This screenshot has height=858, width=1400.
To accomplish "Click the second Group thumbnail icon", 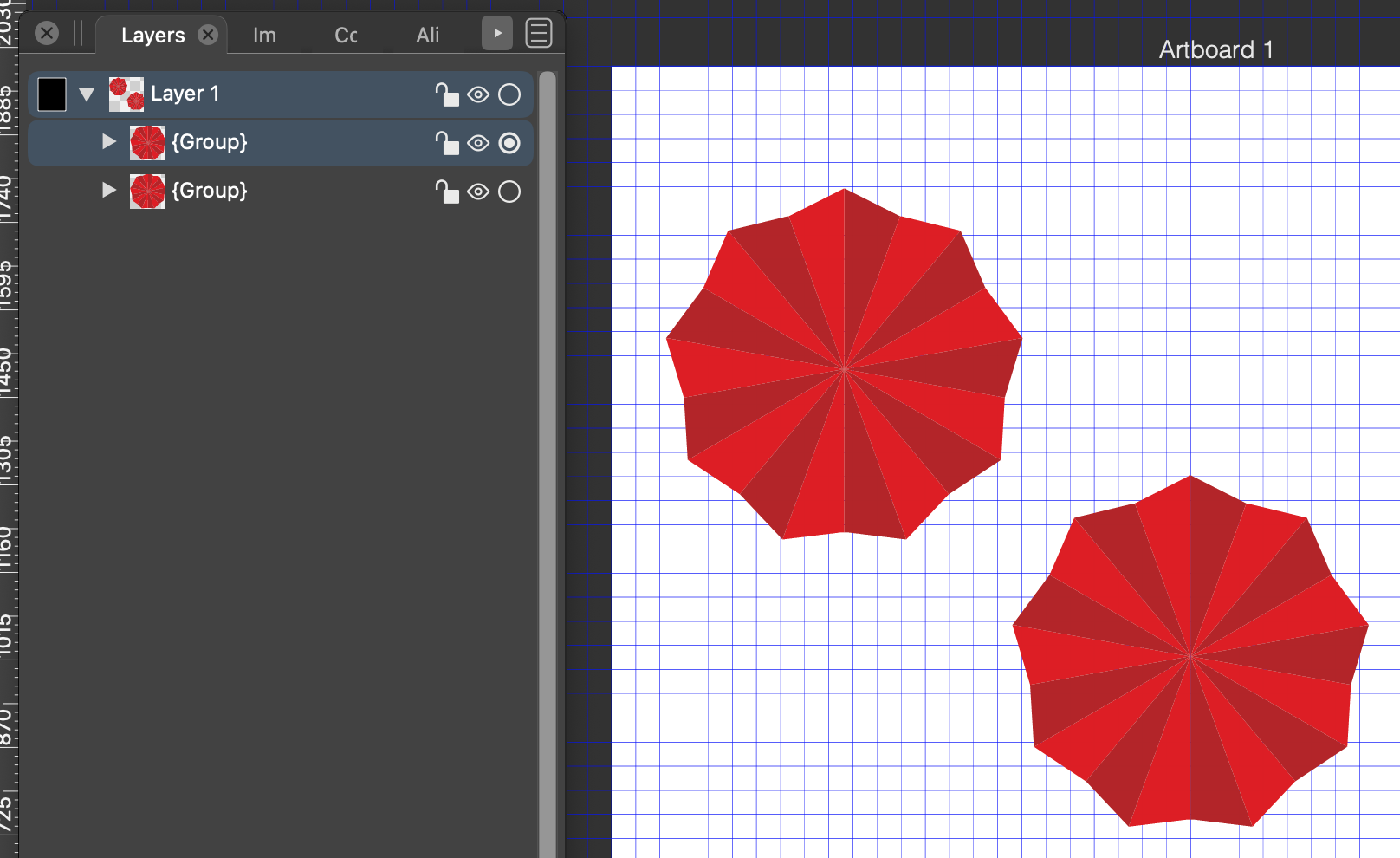I will pos(147,192).
